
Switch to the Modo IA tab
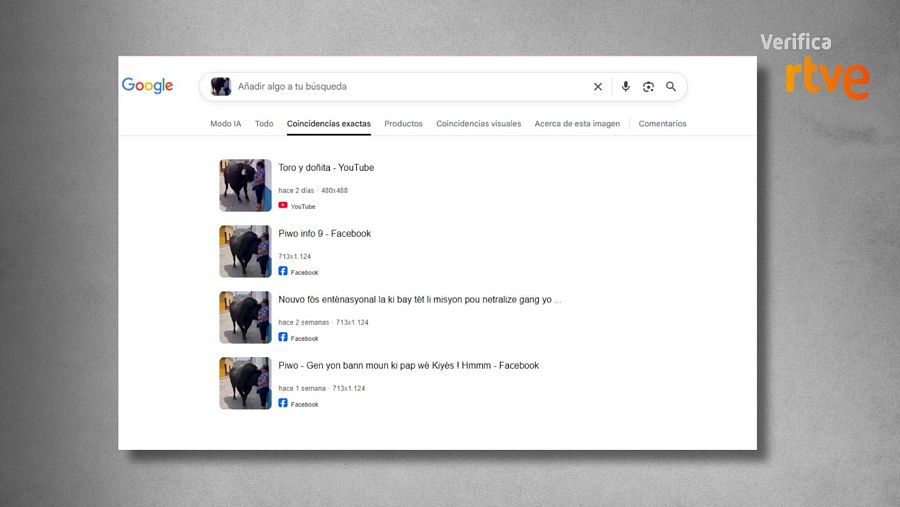pyautogui.click(x=226, y=123)
